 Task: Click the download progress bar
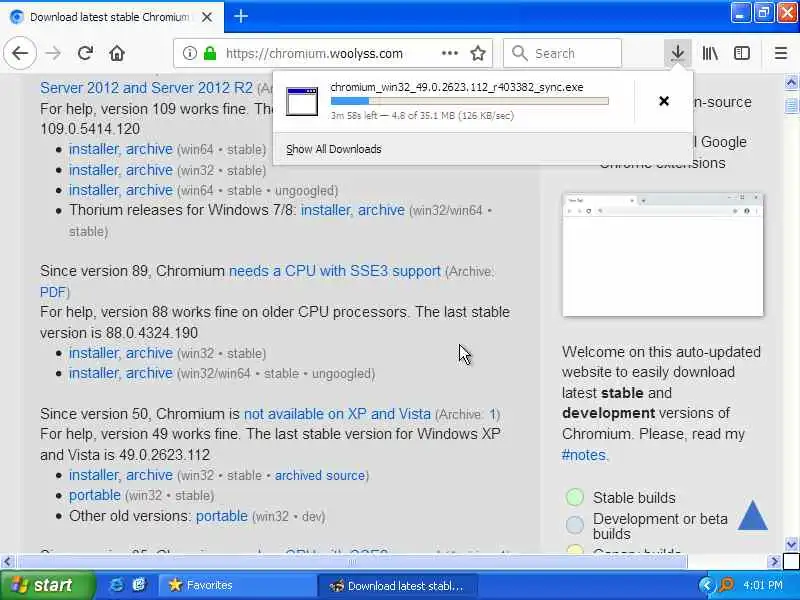click(x=469, y=101)
